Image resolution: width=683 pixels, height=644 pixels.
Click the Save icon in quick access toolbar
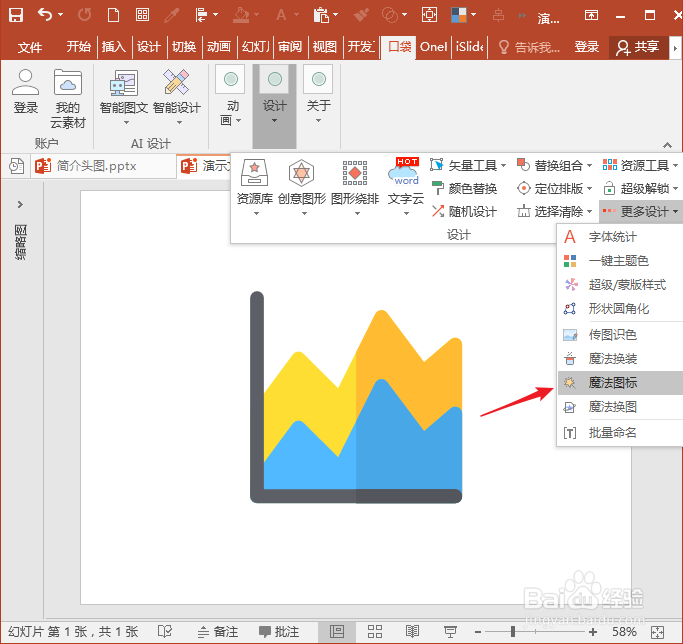click(15, 15)
